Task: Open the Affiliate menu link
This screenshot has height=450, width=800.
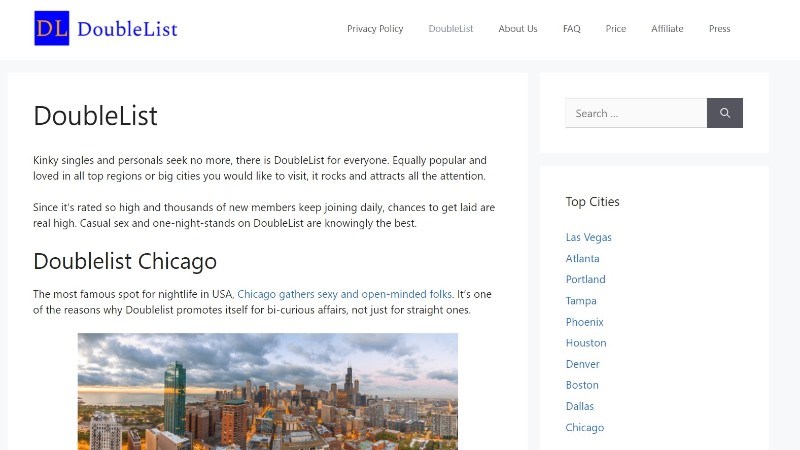Action: coord(667,29)
